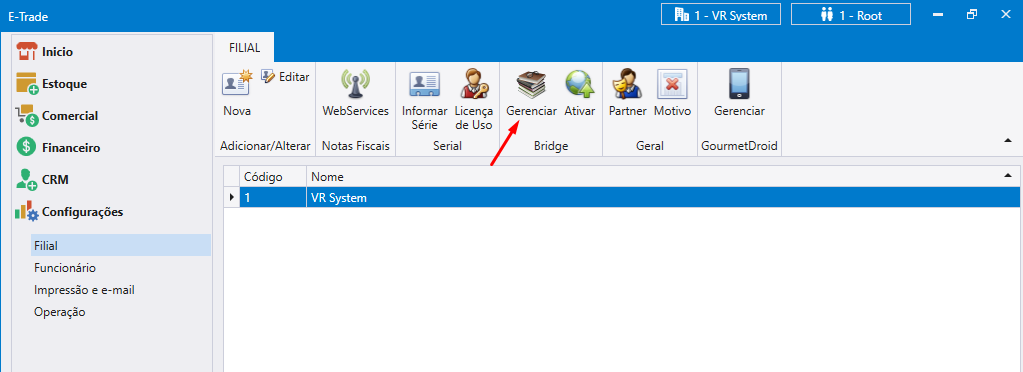Click the Financeiro dollar icon
Viewport: 1023px width, 372px height.
26,147
